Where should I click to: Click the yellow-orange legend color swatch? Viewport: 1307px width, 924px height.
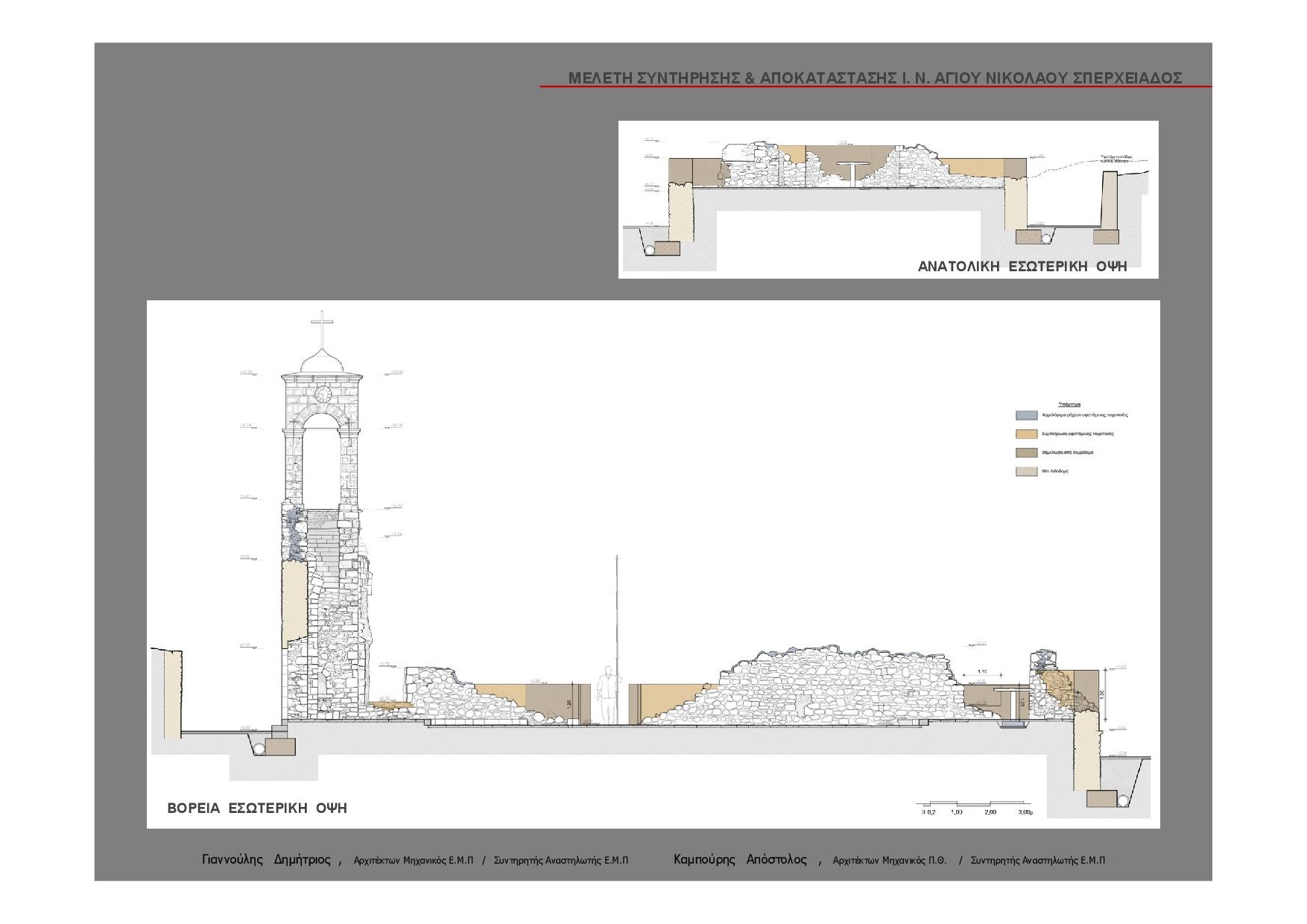[x=1026, y=434]
